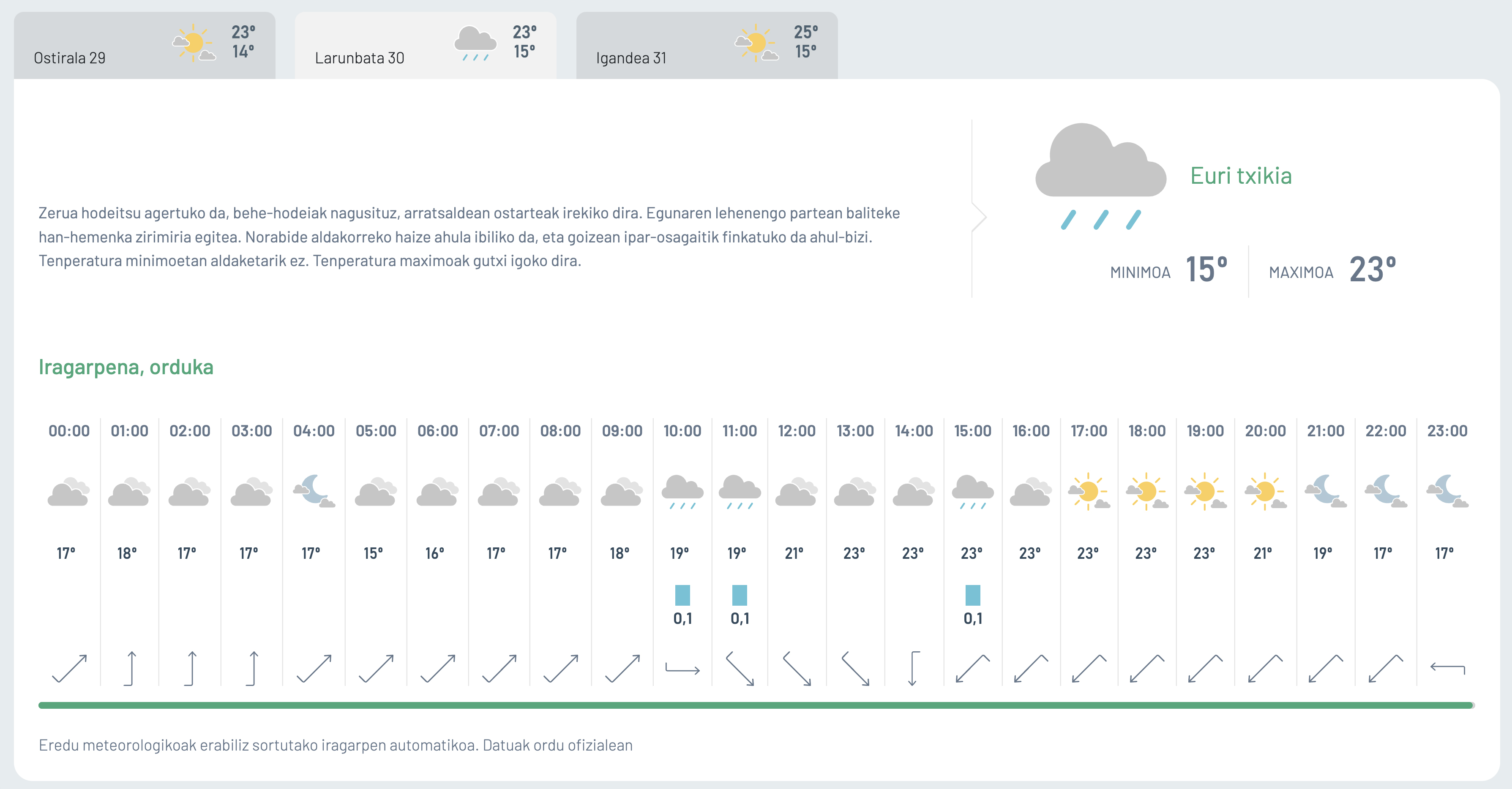Image resolution: width=1512 pixels, height=789 pixels.
Task: Click the large Euri txikia rain cloud icon
Action: pos(1100,176)
